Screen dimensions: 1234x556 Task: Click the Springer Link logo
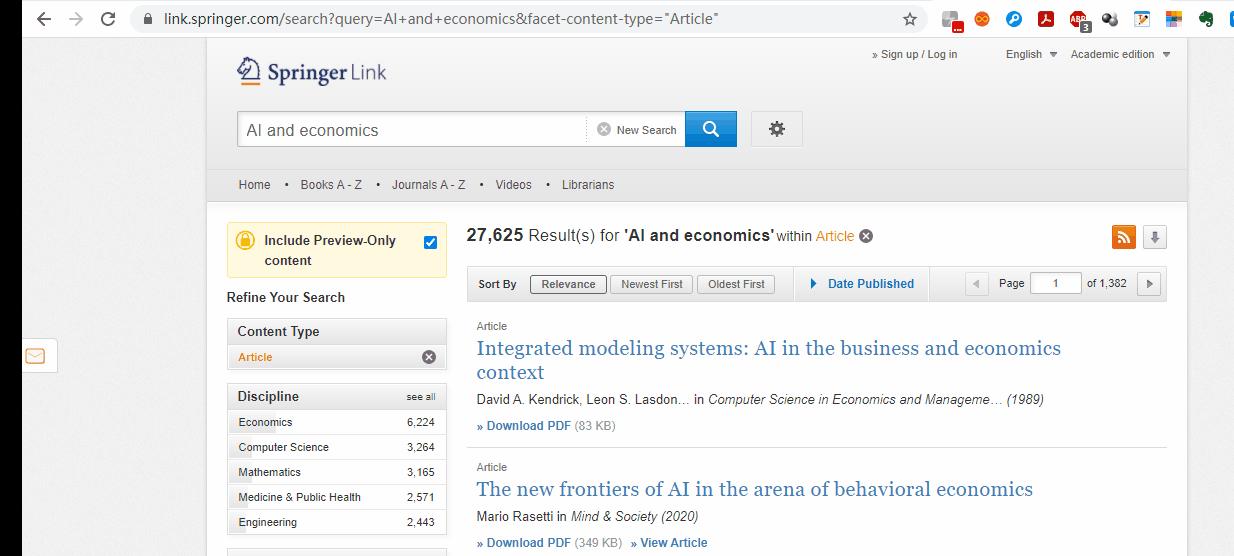click(x=311, y=71)
